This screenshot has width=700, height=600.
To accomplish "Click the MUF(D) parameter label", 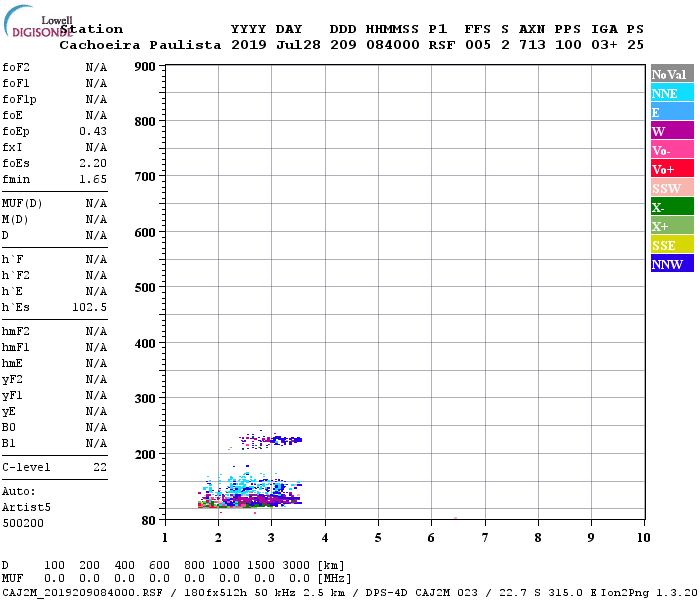I will pyautogui.click(x=22, y=204).
